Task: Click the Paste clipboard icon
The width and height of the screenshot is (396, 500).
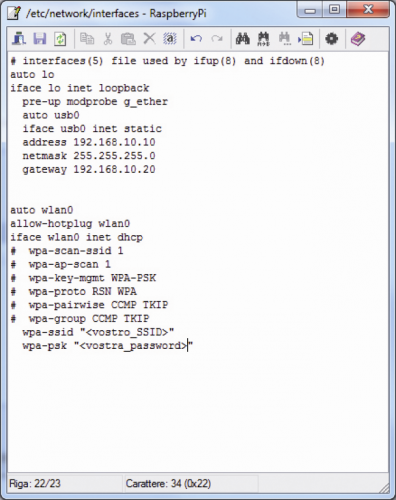Action: 128,39
